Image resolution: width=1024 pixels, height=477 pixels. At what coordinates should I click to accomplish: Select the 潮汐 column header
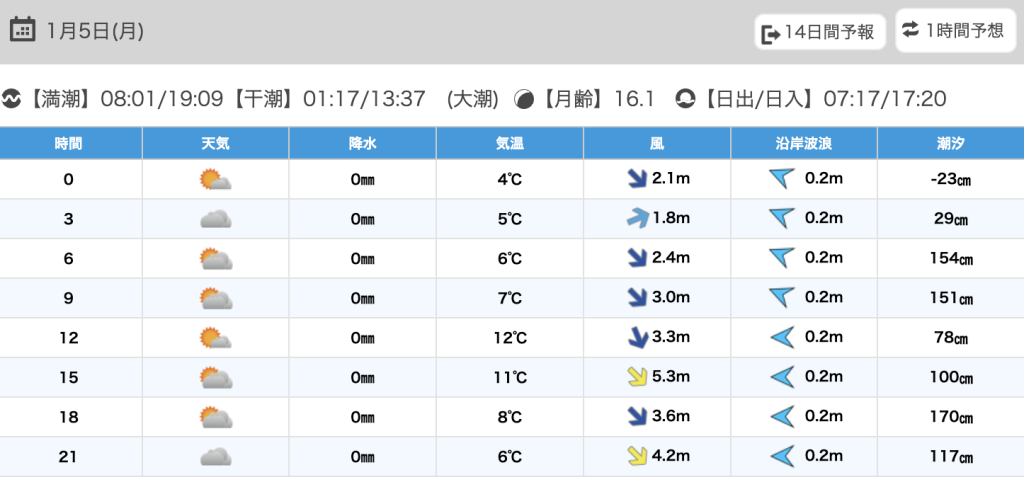click(x=950, y=143)
